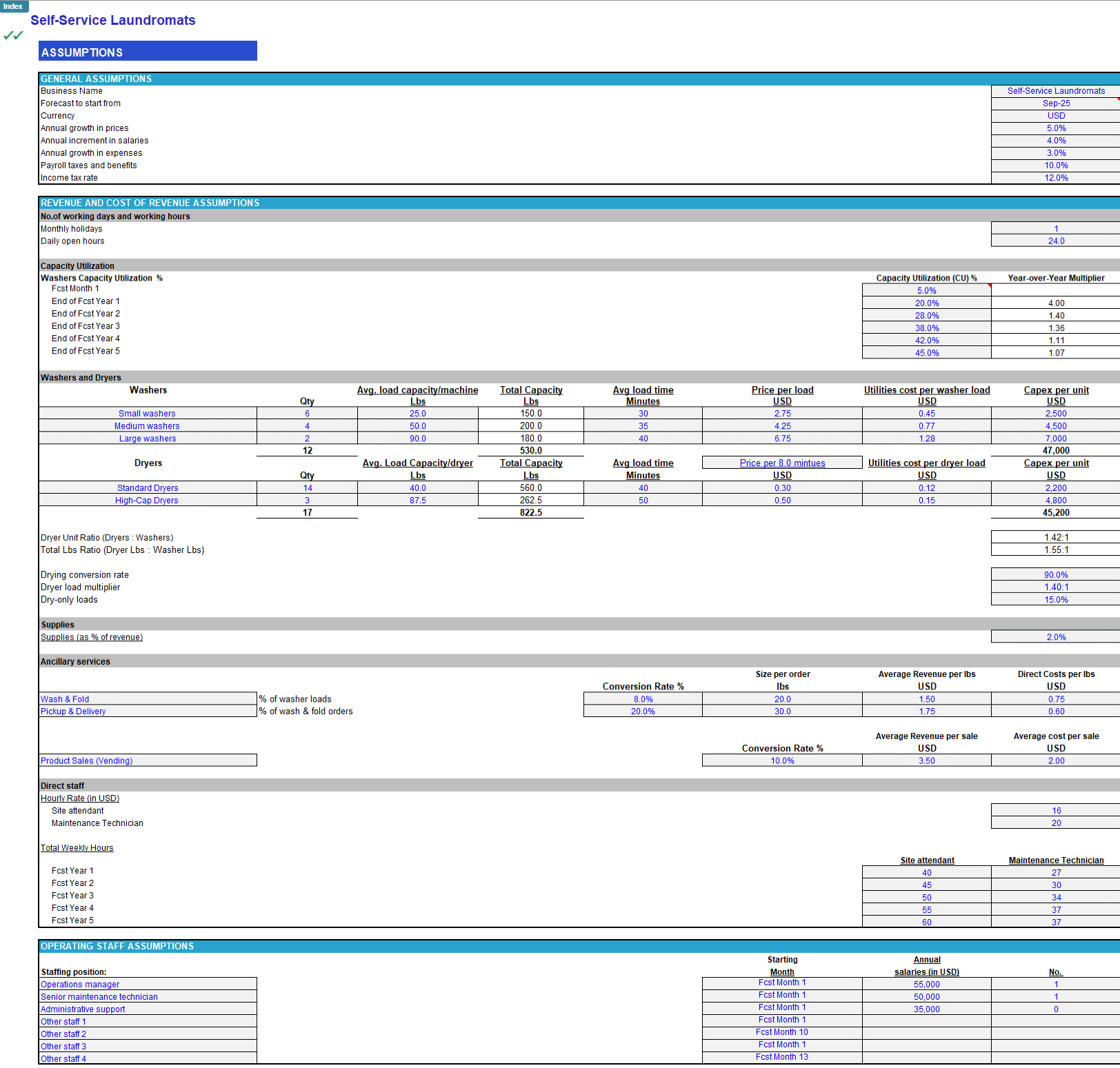Image resolution: width=1120 pixels, height=1068 pixels.
Task: Select Operations manager salary 55,000
Action: pyautogui.click(x=927, y=985)
